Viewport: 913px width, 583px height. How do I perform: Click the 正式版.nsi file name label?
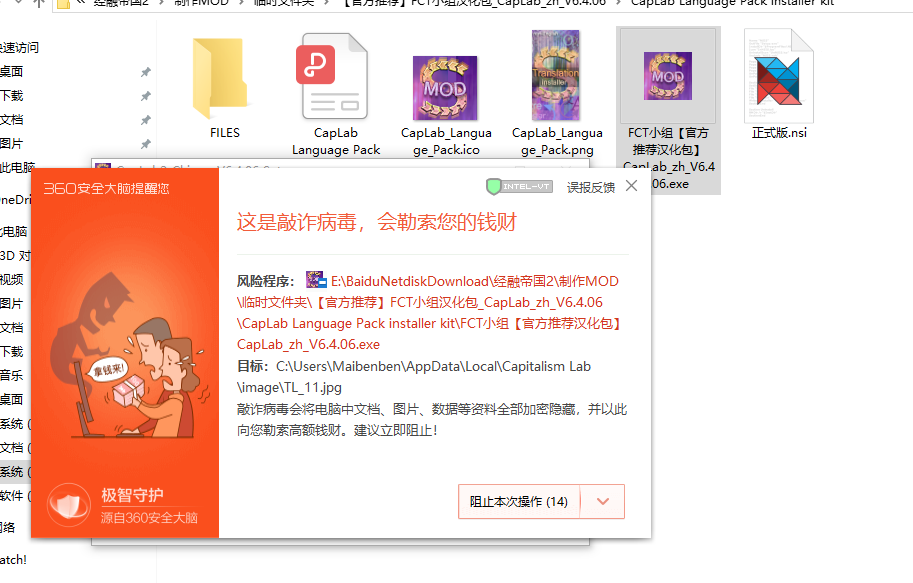point(779,133)
